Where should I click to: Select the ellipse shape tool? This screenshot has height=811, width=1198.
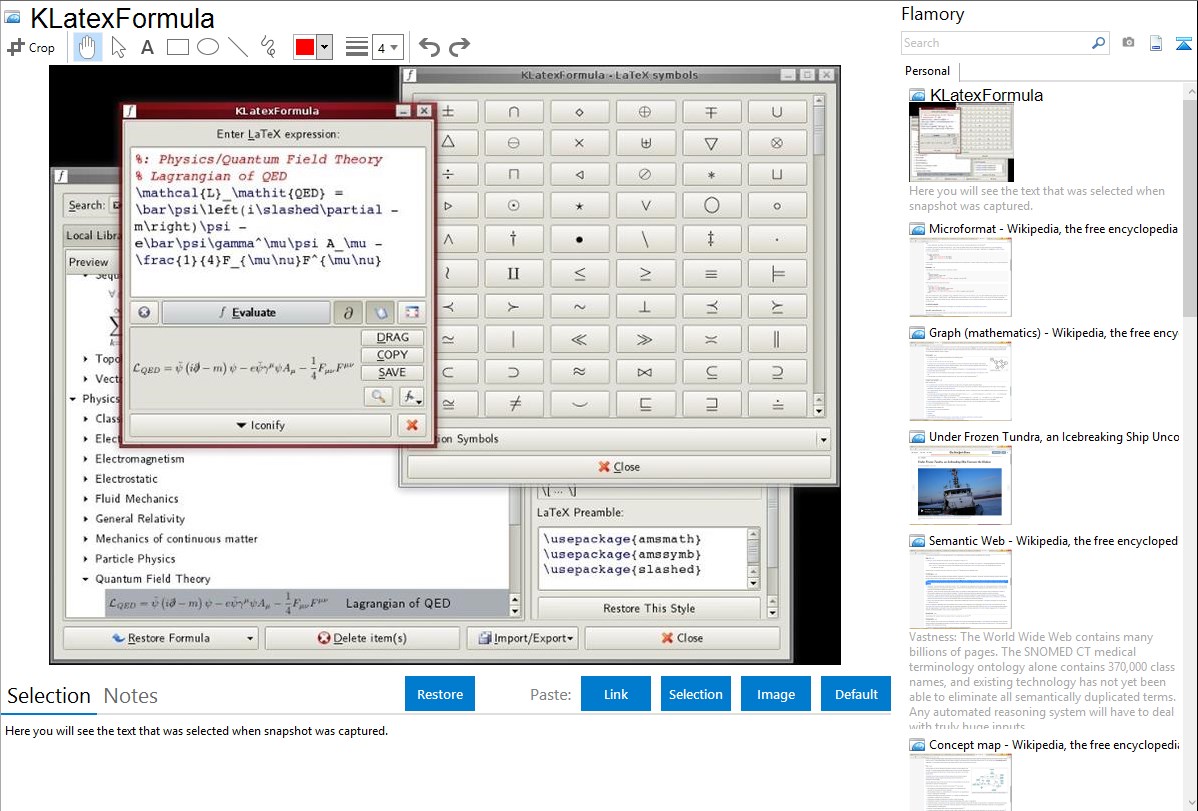(x=208, y=47)
